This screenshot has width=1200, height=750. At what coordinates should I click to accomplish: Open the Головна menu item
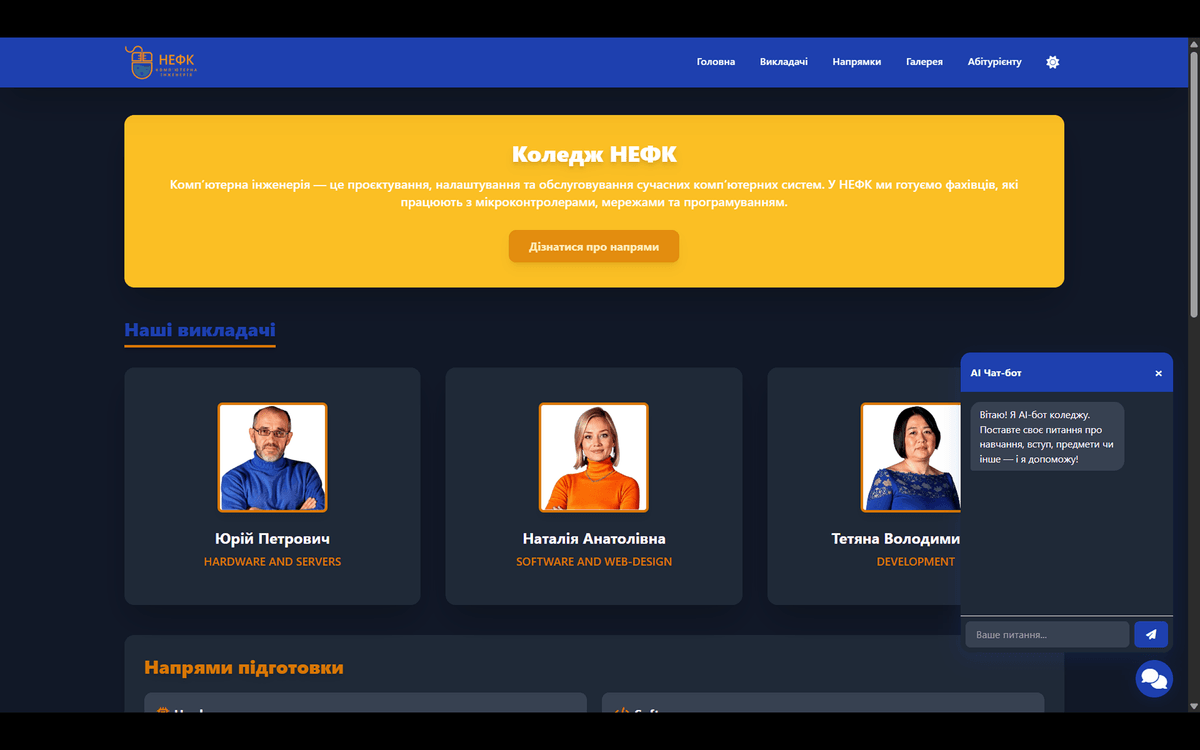716,62
